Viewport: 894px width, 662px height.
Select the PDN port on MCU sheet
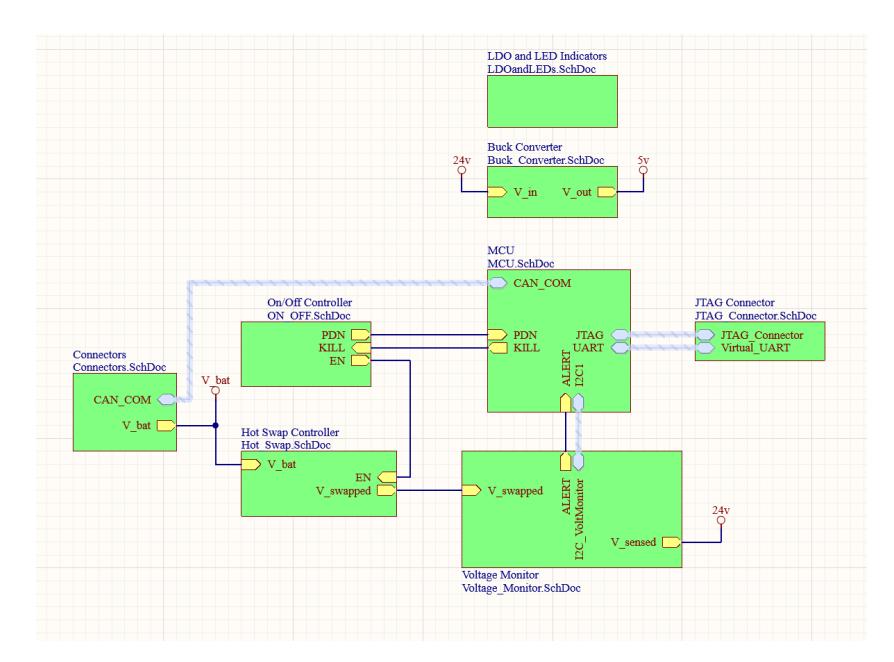tap(497, 335)
